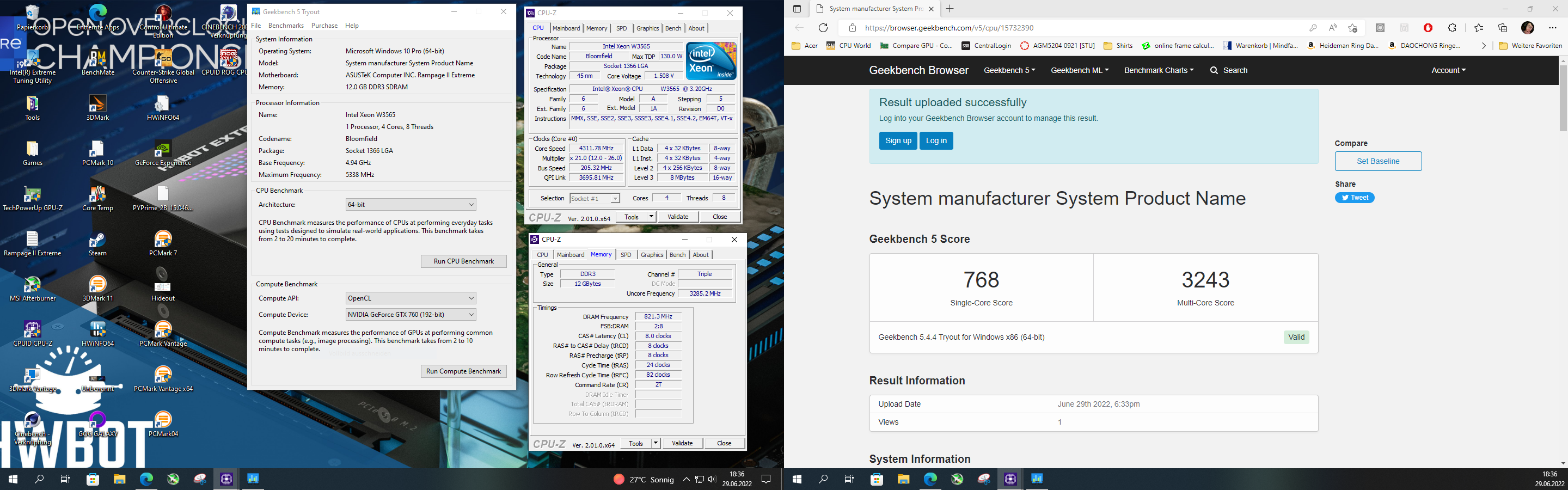Open a new browser tab
1568x490 pixels.
[950, 9]
